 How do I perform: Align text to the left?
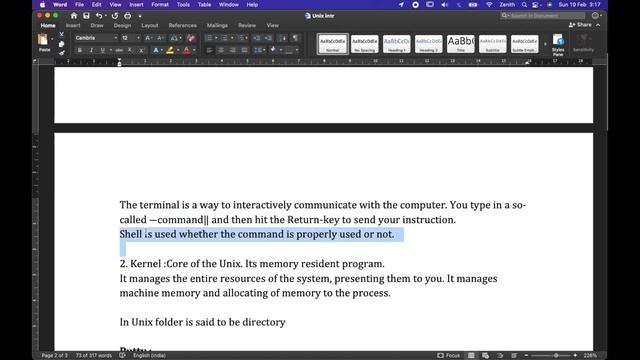(209, 50)
